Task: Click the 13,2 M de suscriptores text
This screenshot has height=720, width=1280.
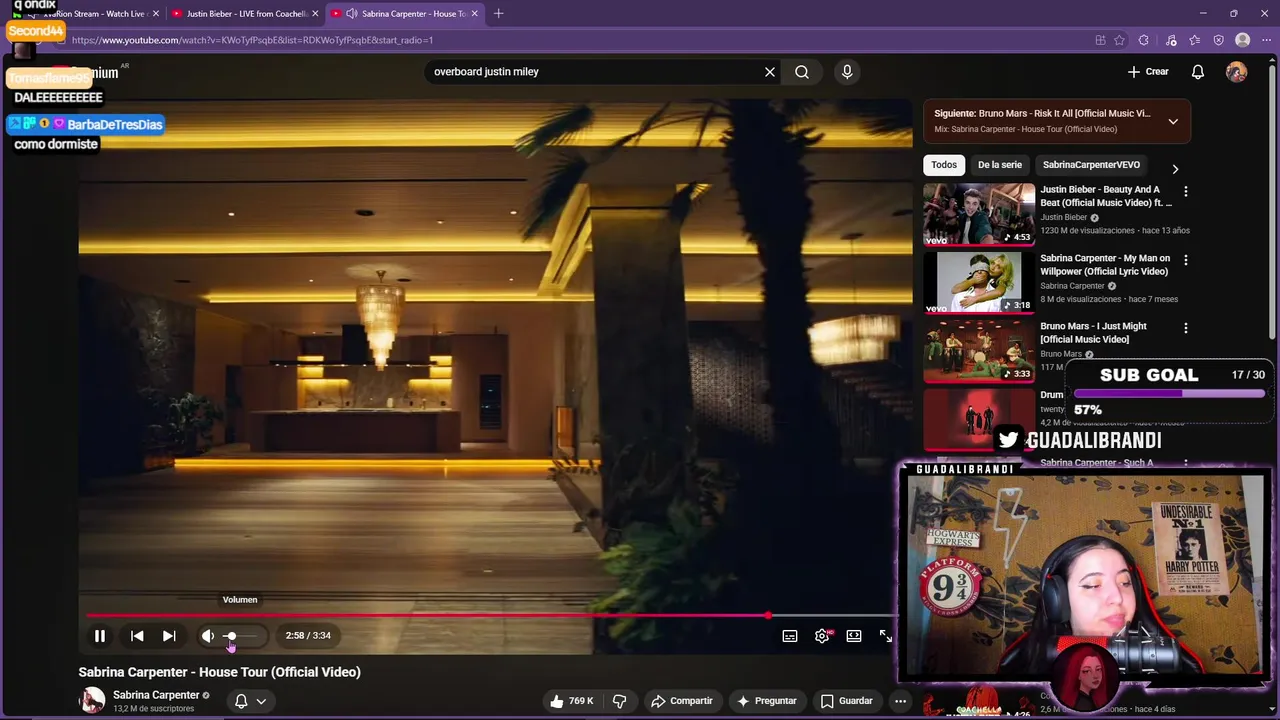Action: tap(153, 709)
